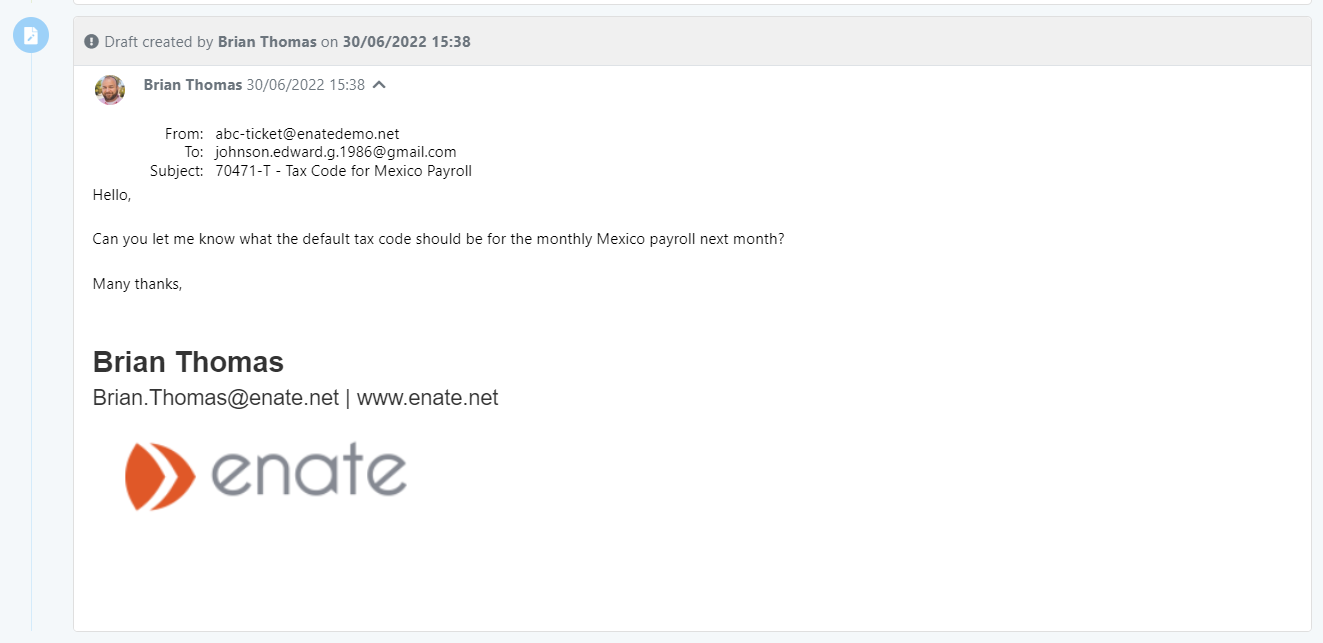Click the "Many thanks," closing line
Image resolution: width=1323 pixels, height=643 pixels.
click(137, 284)
